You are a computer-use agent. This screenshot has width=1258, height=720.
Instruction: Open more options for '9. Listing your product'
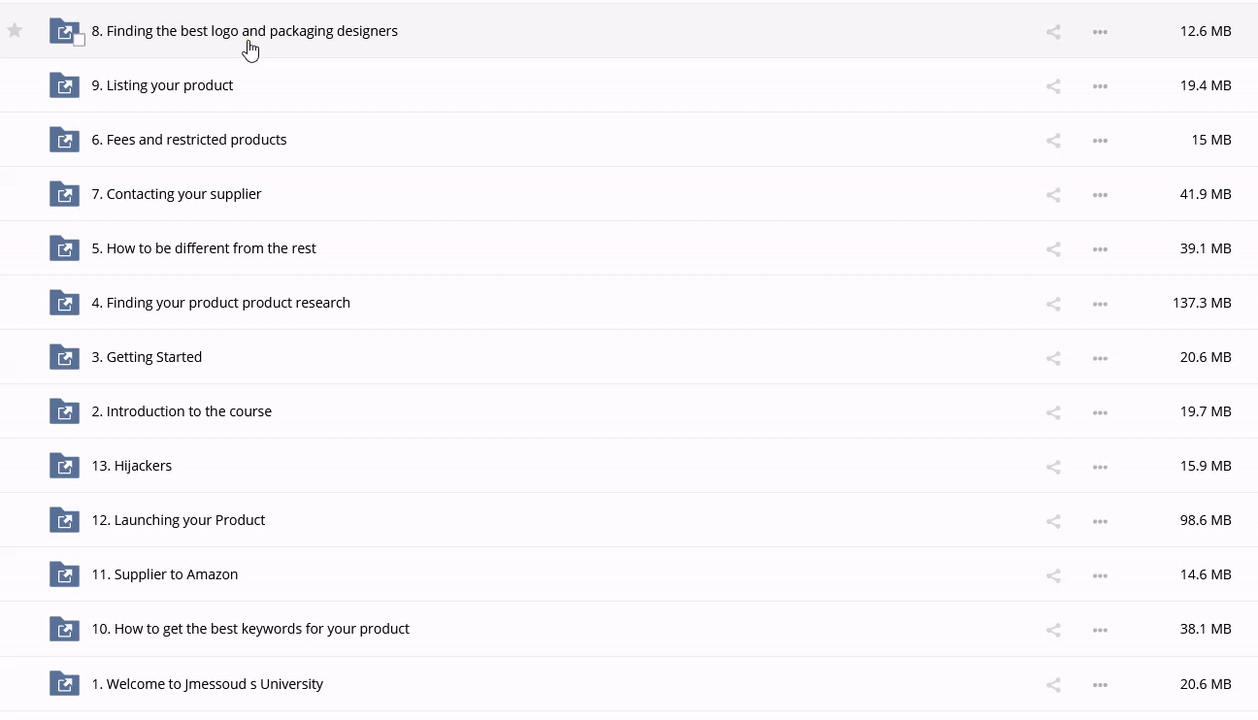coord(1100,86)
